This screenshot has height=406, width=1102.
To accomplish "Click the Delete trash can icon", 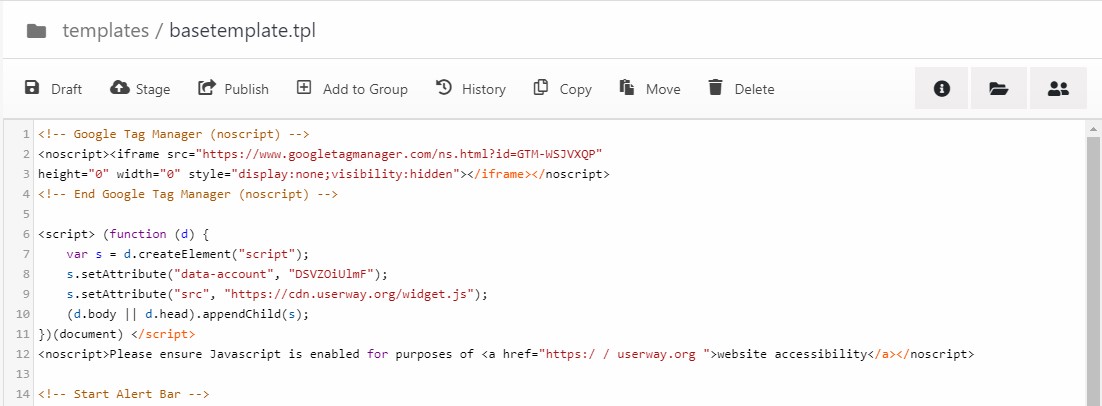I will tap(715, 88).
